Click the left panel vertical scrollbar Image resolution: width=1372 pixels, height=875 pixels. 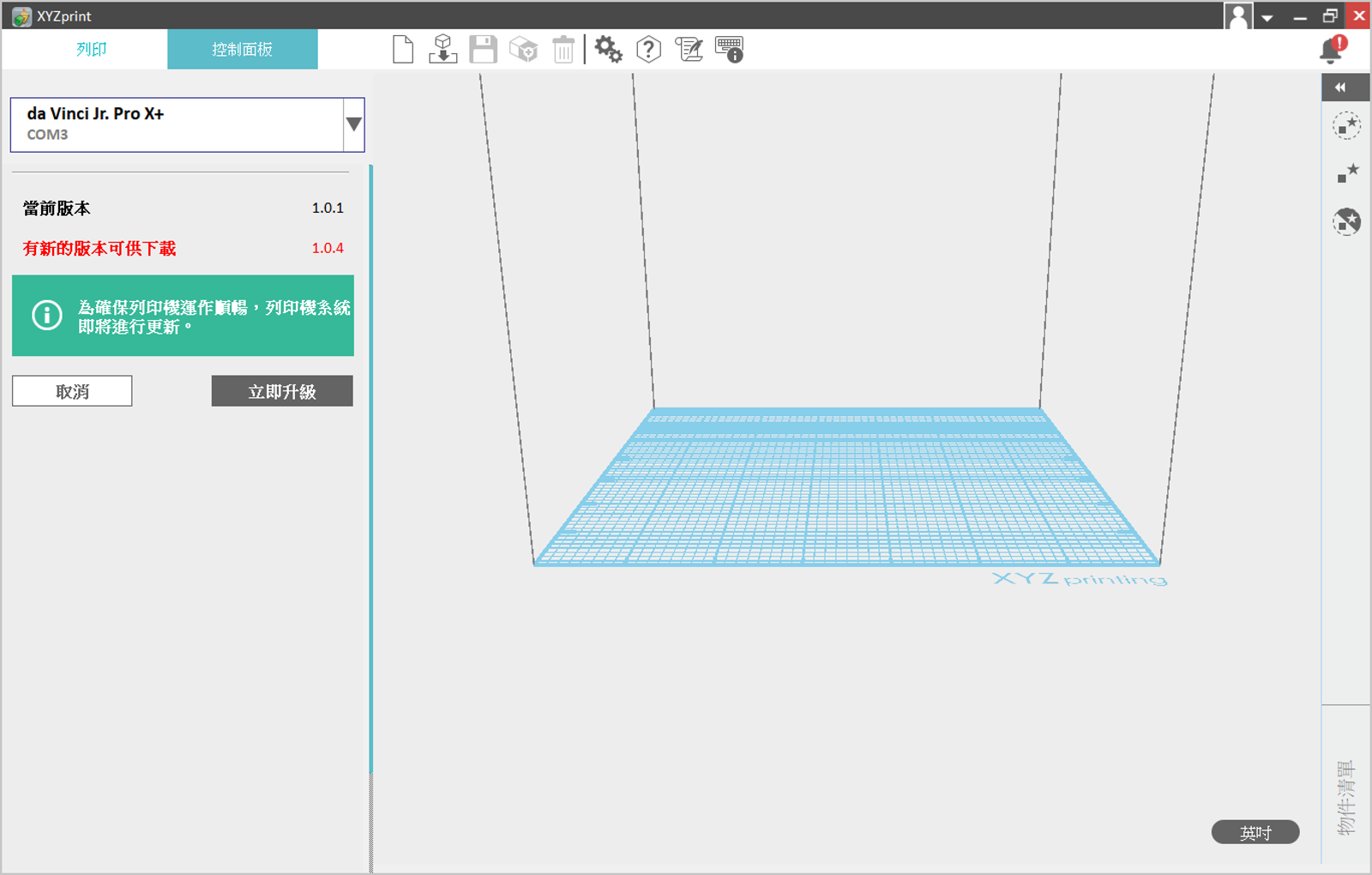[x=371, y=472]
